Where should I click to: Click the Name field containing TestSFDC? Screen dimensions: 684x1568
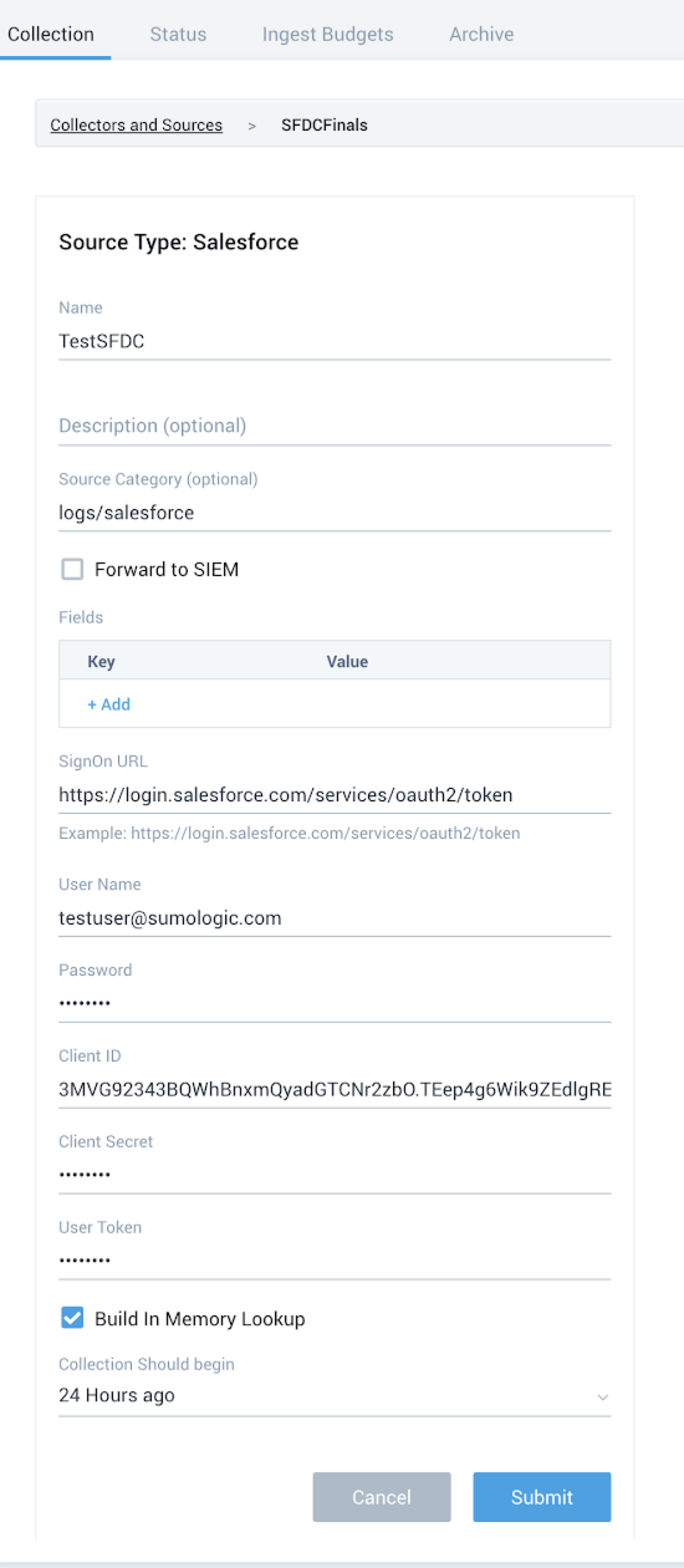click(x=334, y=342)
